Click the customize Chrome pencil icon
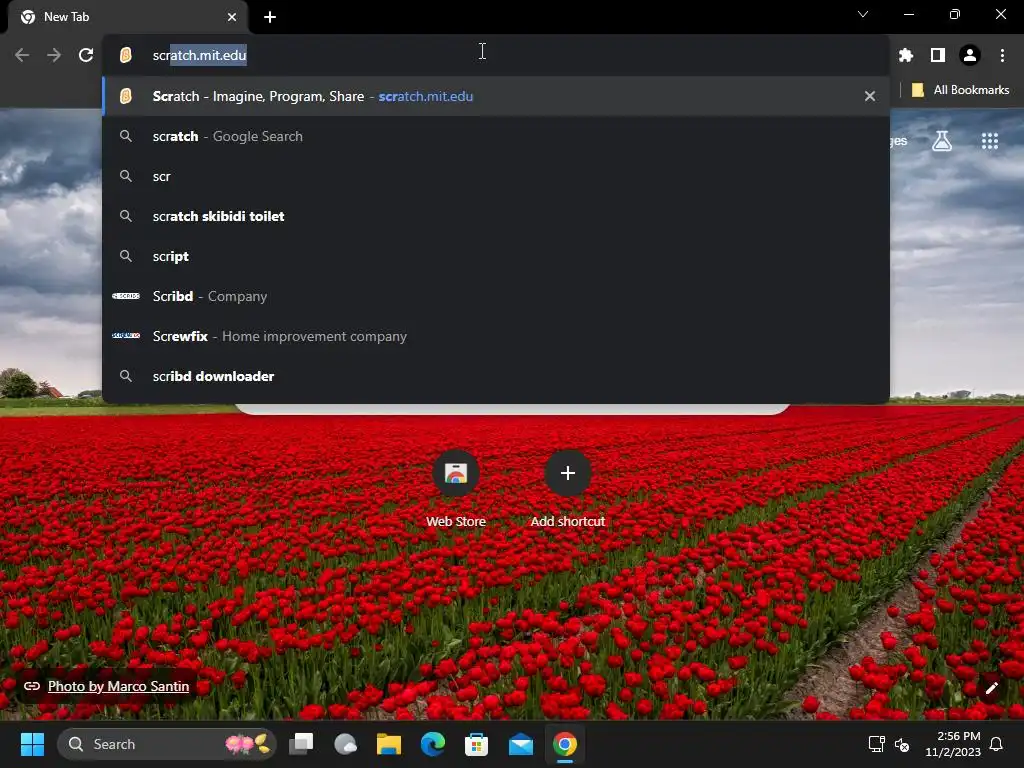This screenshot has height=768, width=1024. click(992, 688)
